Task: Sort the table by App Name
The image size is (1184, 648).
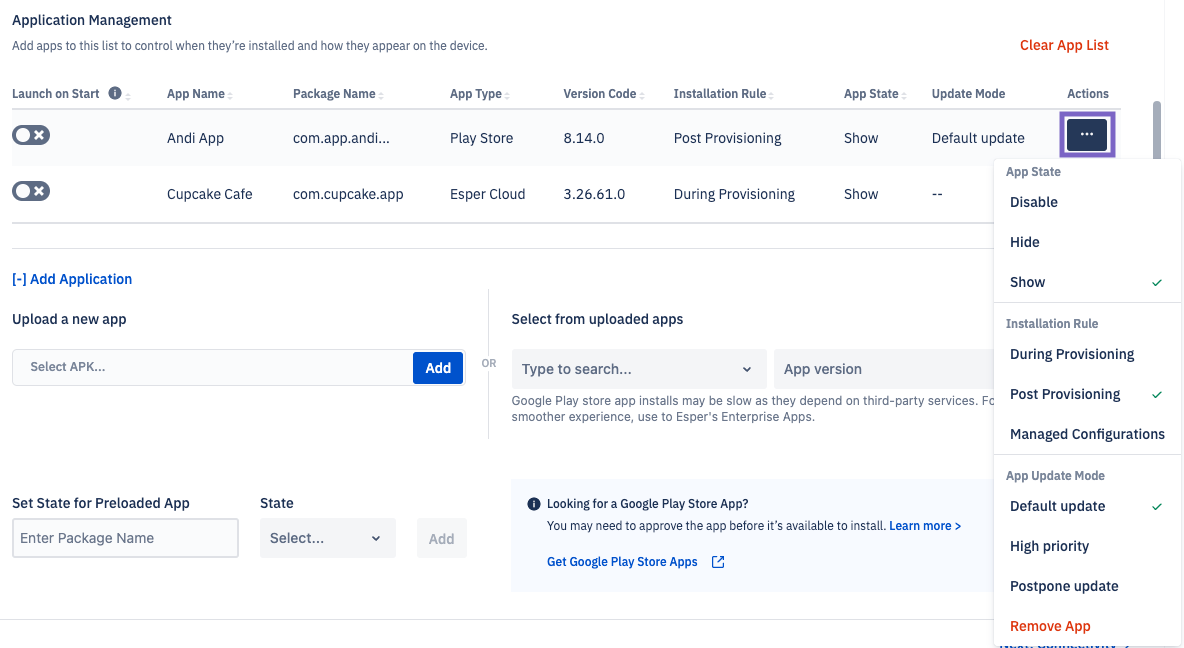Action: (230, 95)
